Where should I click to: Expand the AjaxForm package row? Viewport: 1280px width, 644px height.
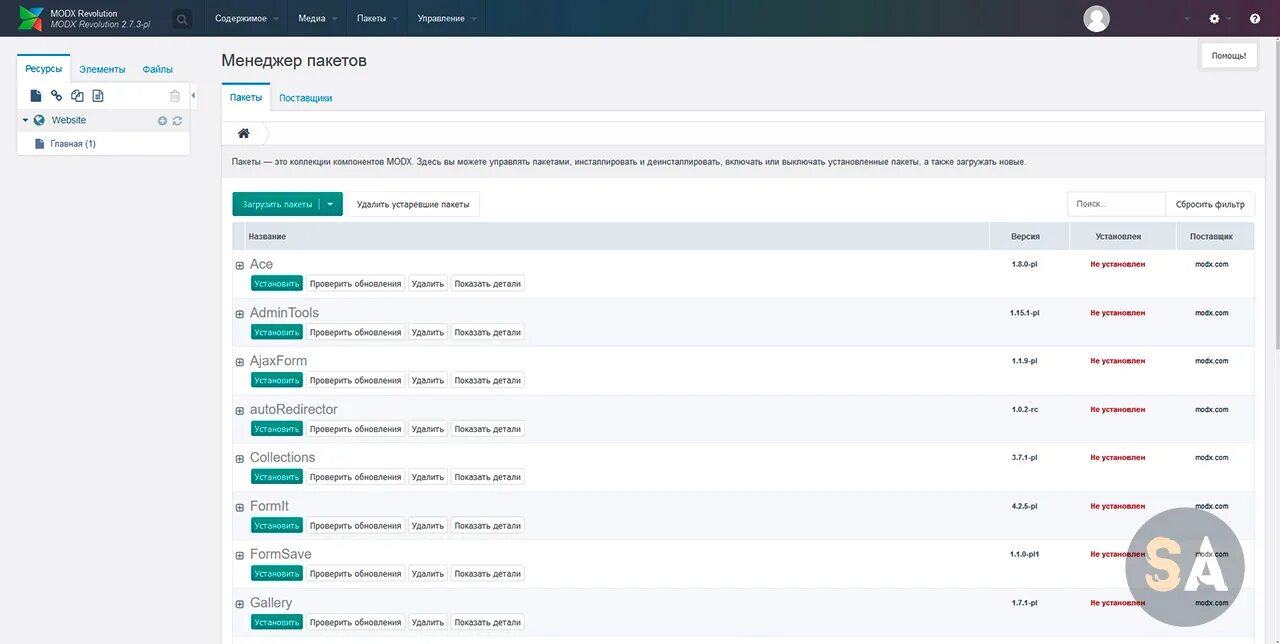(240, 362)
